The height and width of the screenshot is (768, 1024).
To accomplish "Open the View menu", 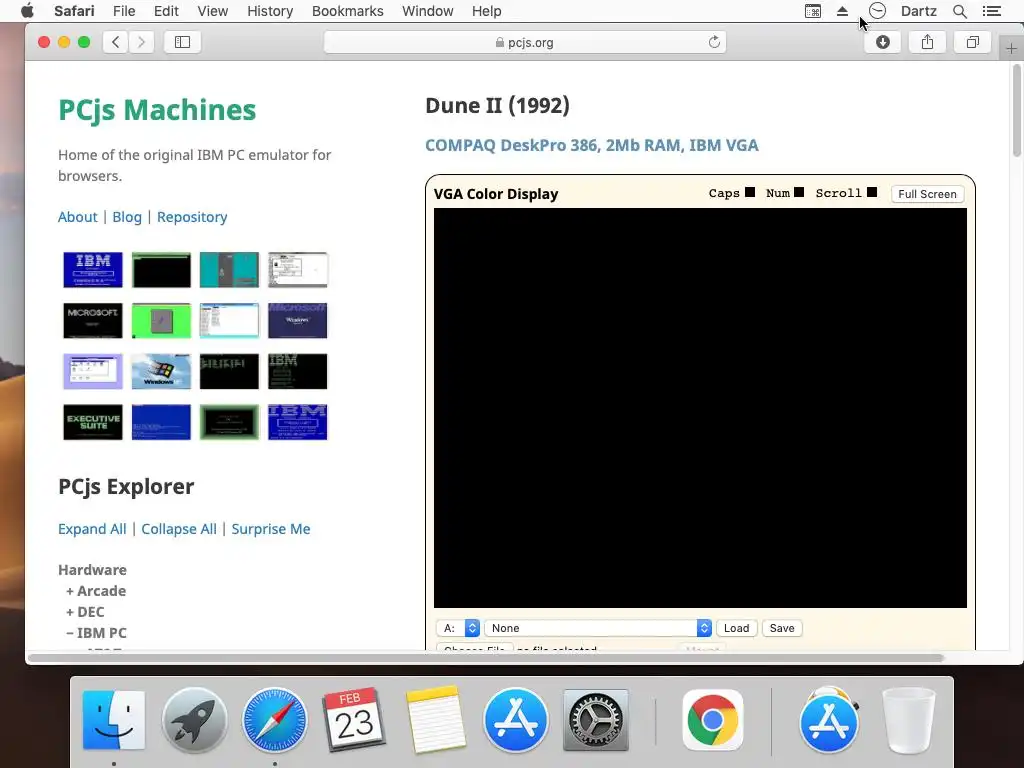I will 213,11.
